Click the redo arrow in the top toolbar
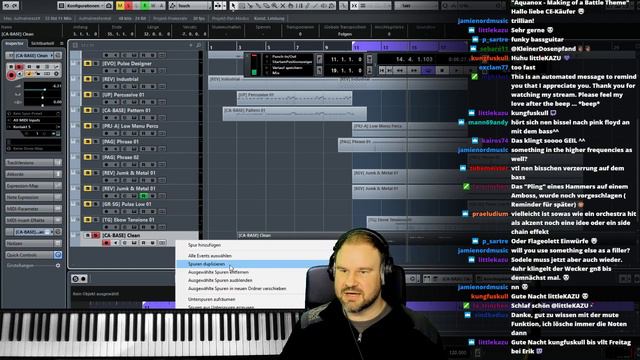 pos(15,6)
